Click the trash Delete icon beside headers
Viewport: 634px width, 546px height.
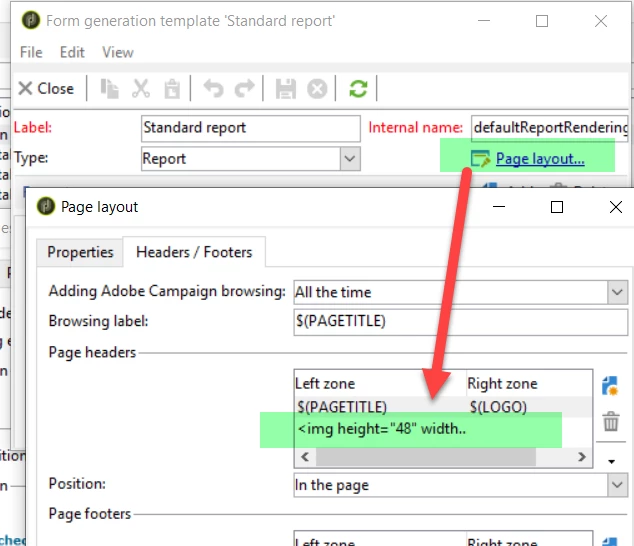[611, 422]
